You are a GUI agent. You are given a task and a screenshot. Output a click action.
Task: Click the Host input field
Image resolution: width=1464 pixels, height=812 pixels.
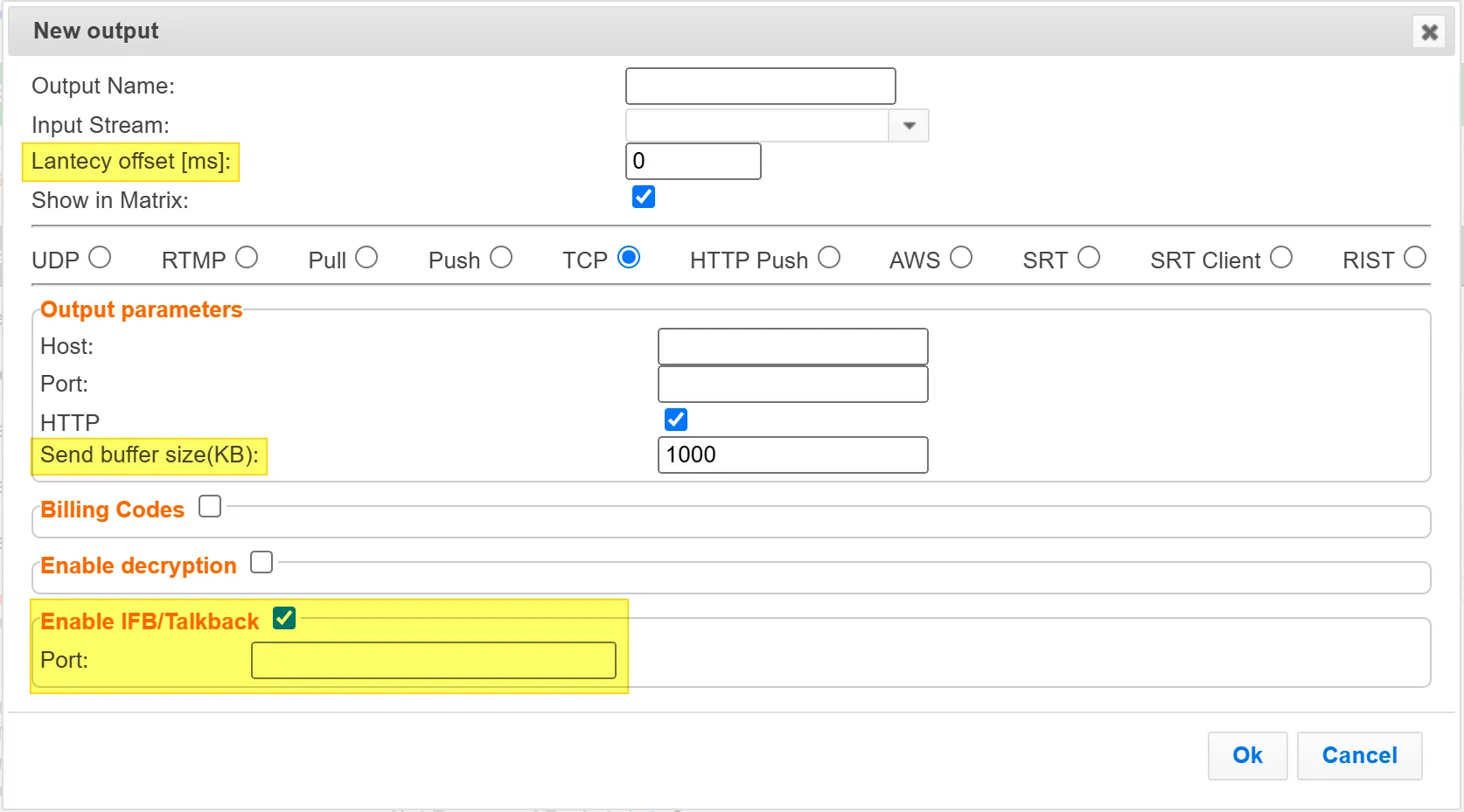pos(792,346)
